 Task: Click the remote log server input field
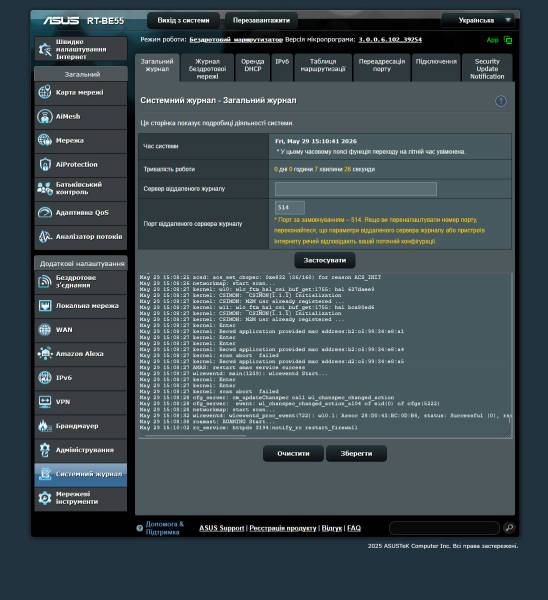pyautogui.click(x=356, y=189)
